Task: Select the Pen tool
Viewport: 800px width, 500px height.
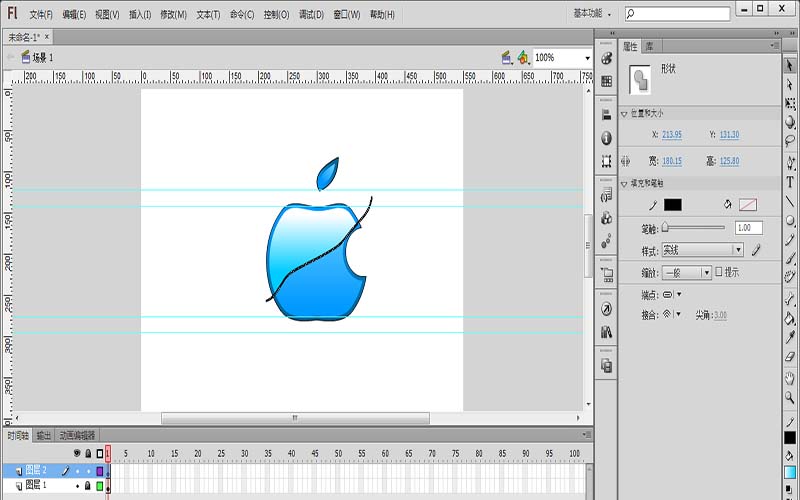Action: point(790,163)
